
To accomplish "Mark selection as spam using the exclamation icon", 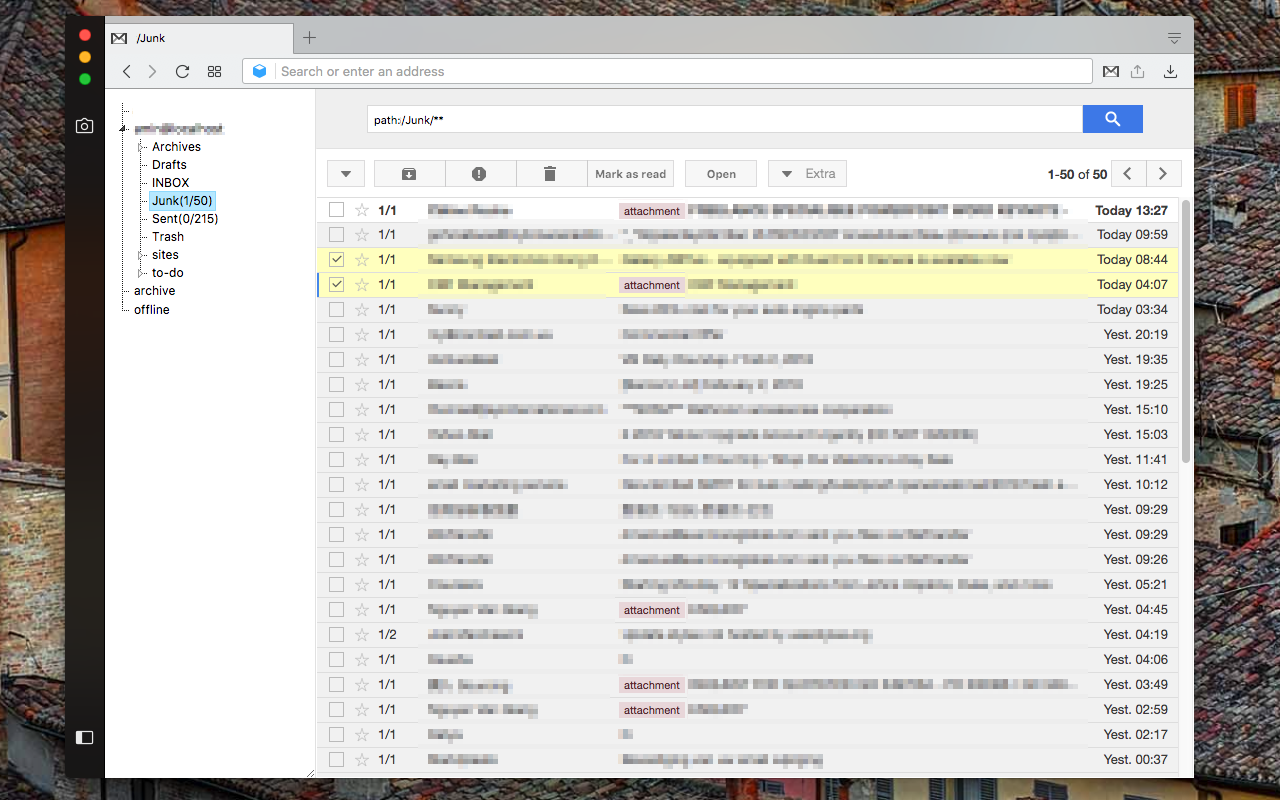I will 480,173.
